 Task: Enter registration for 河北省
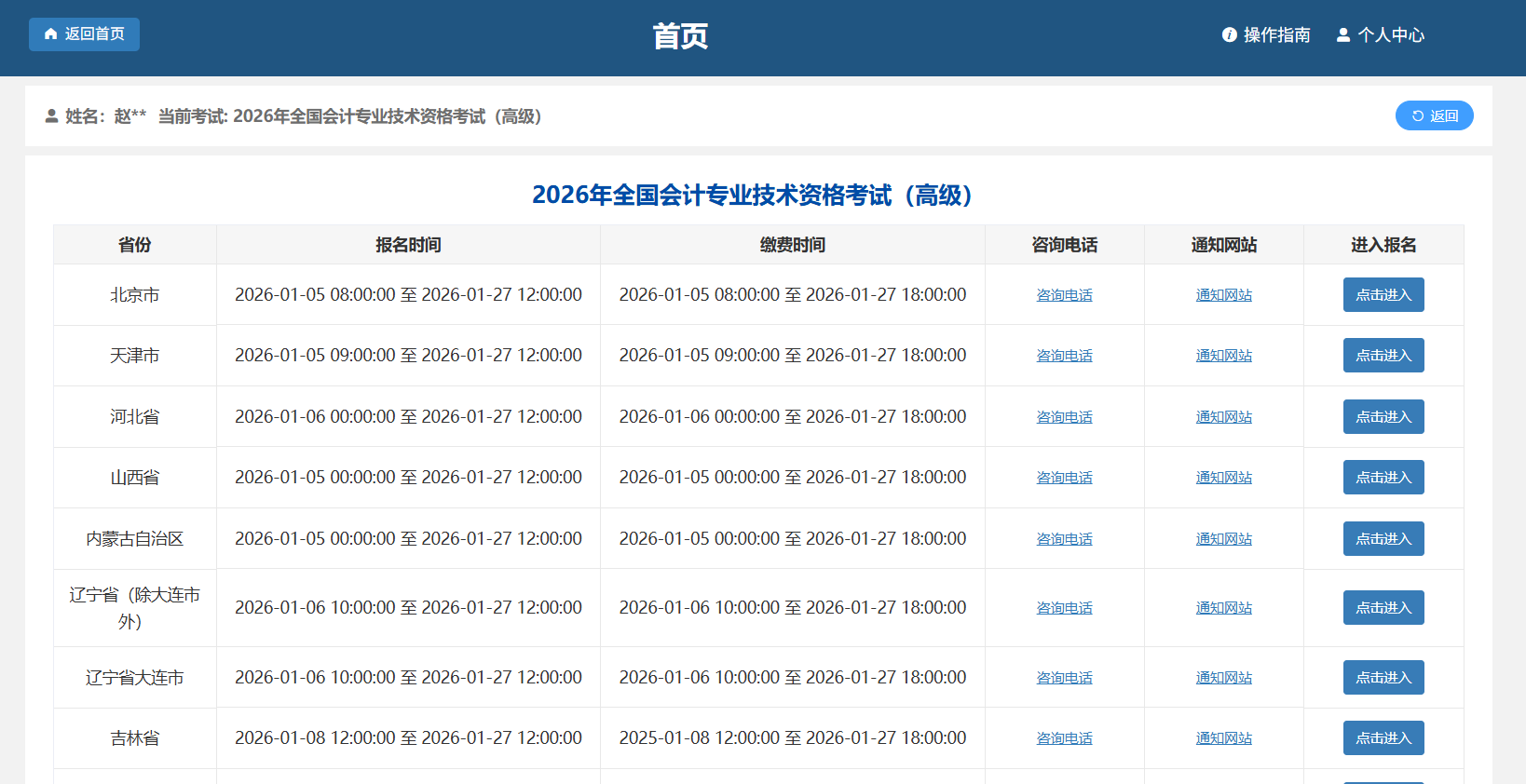1383,417
